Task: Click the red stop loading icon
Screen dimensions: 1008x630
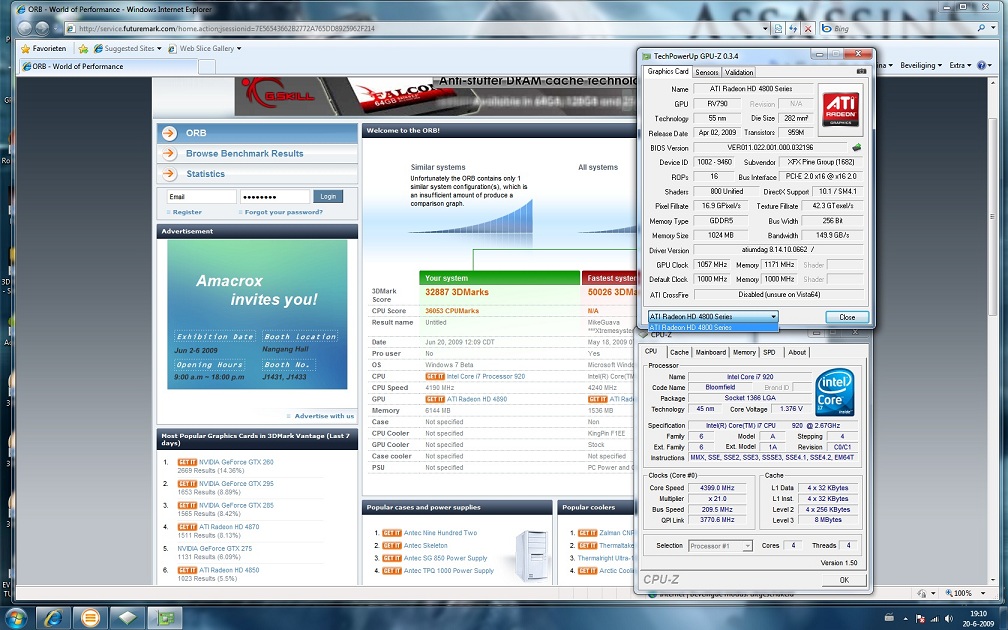Action: point(808,28)
